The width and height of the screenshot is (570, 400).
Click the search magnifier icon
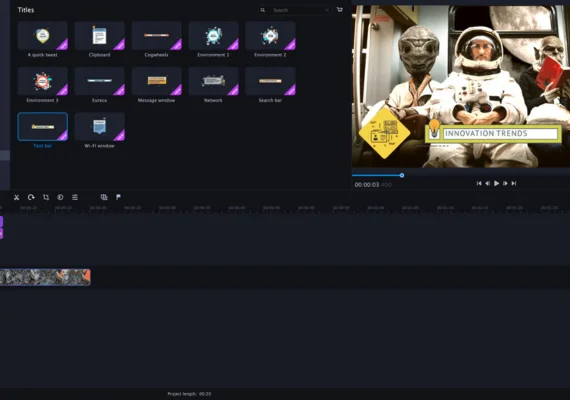(x=262, y=10)
